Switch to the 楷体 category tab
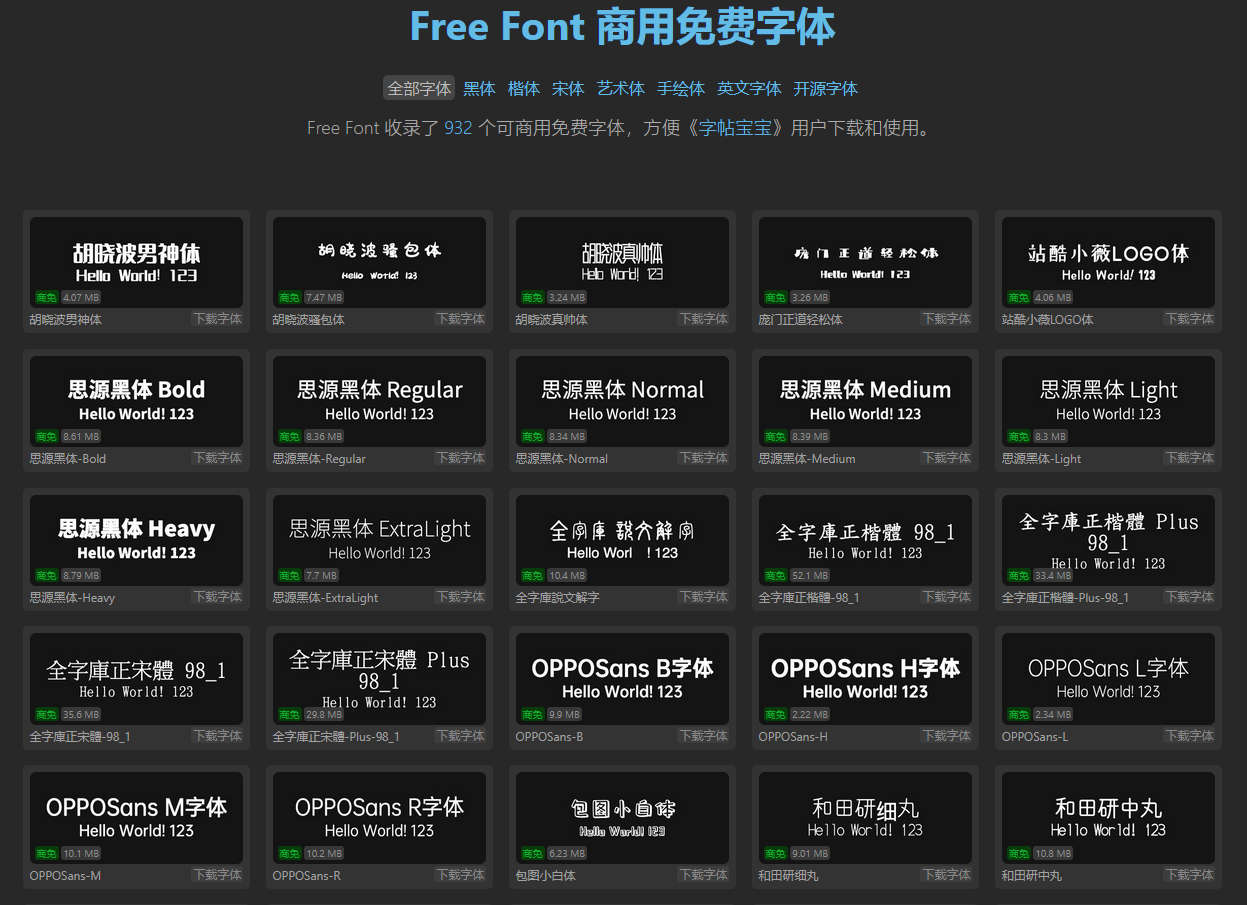The width and height of the screenshot is (1247, 905). 524,88
